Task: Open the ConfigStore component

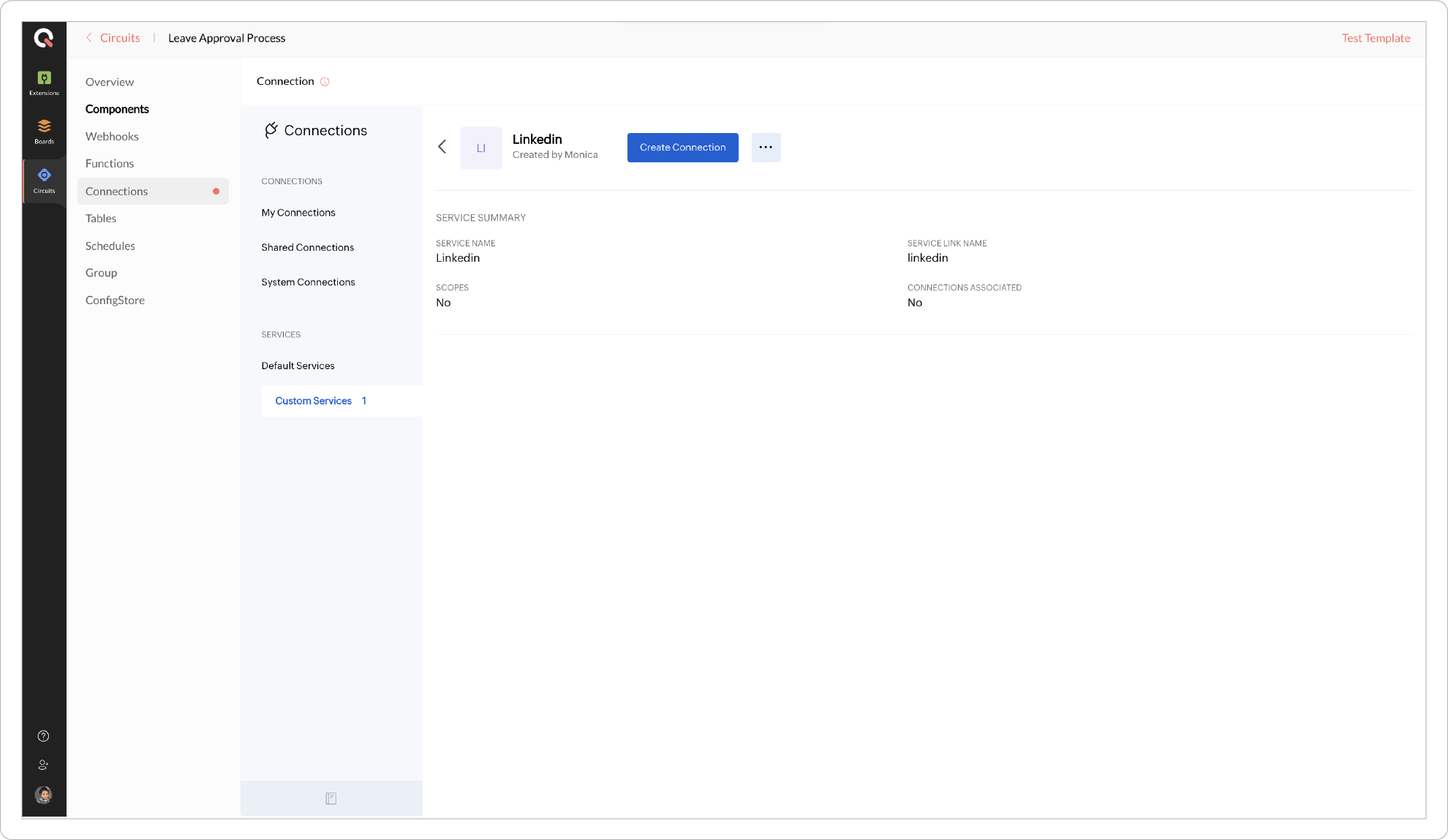Action: (x=115, y=300)
